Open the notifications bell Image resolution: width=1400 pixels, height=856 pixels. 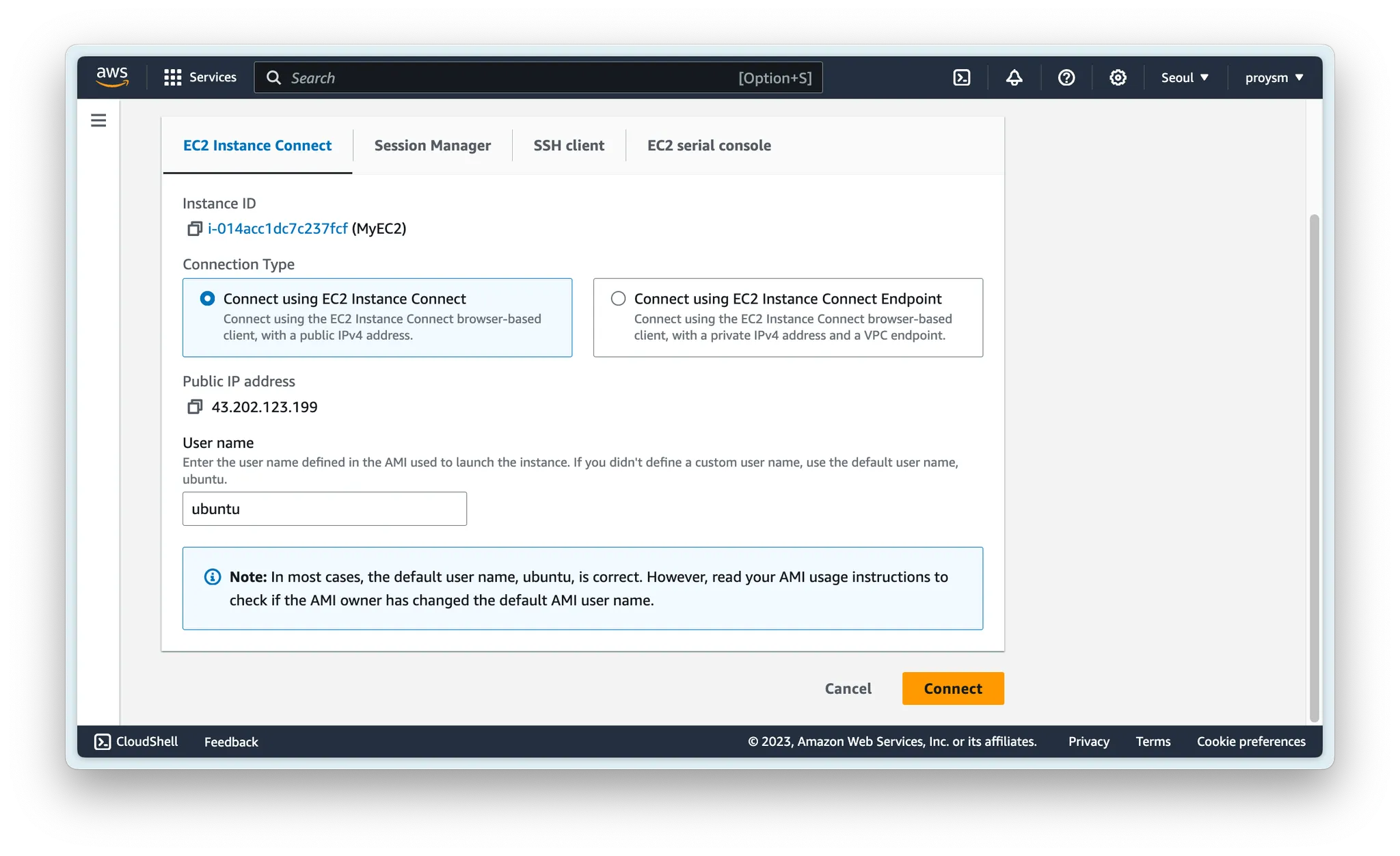tap(1014, 77)
